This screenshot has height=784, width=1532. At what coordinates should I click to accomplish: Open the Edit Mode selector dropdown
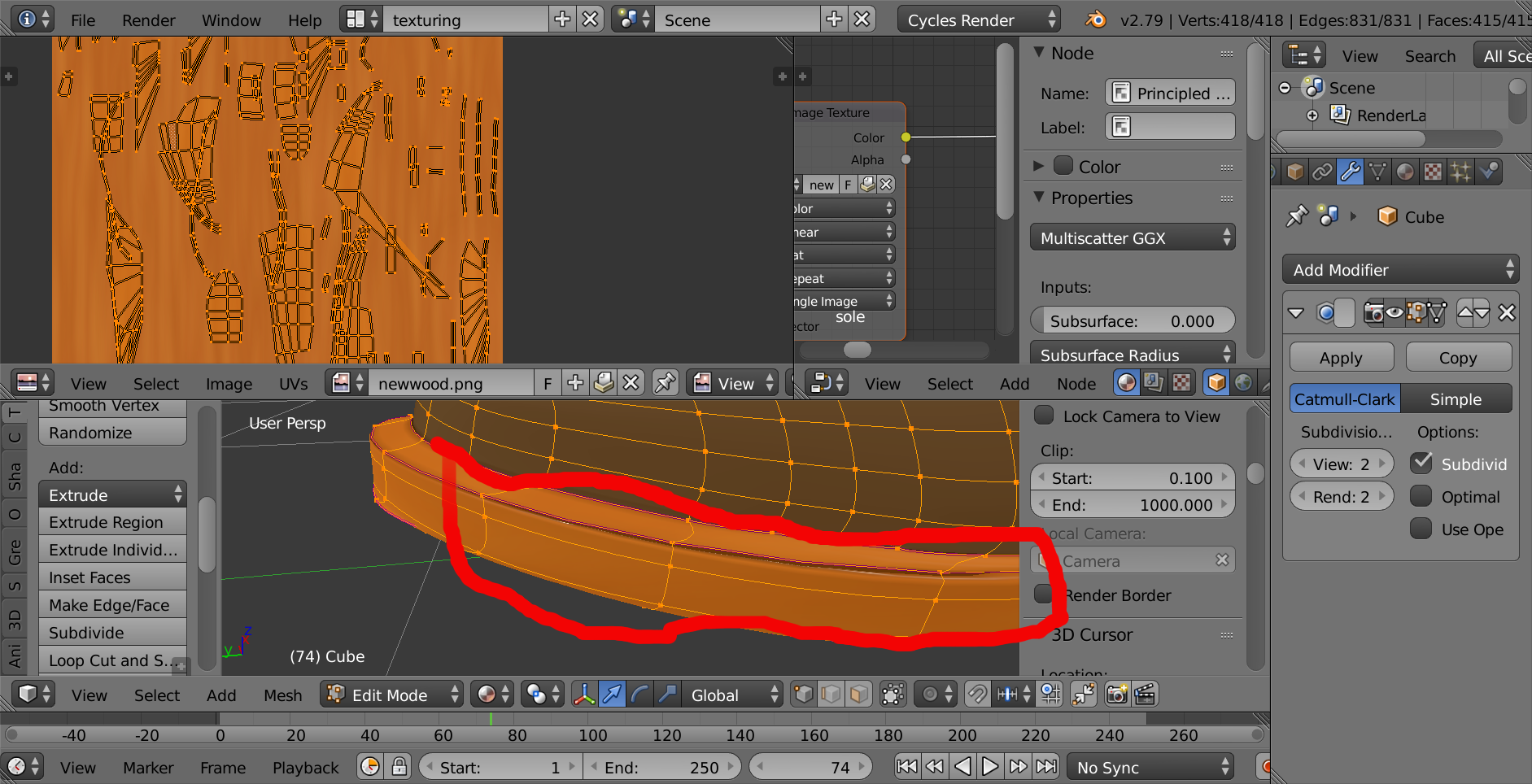(392, 695)
